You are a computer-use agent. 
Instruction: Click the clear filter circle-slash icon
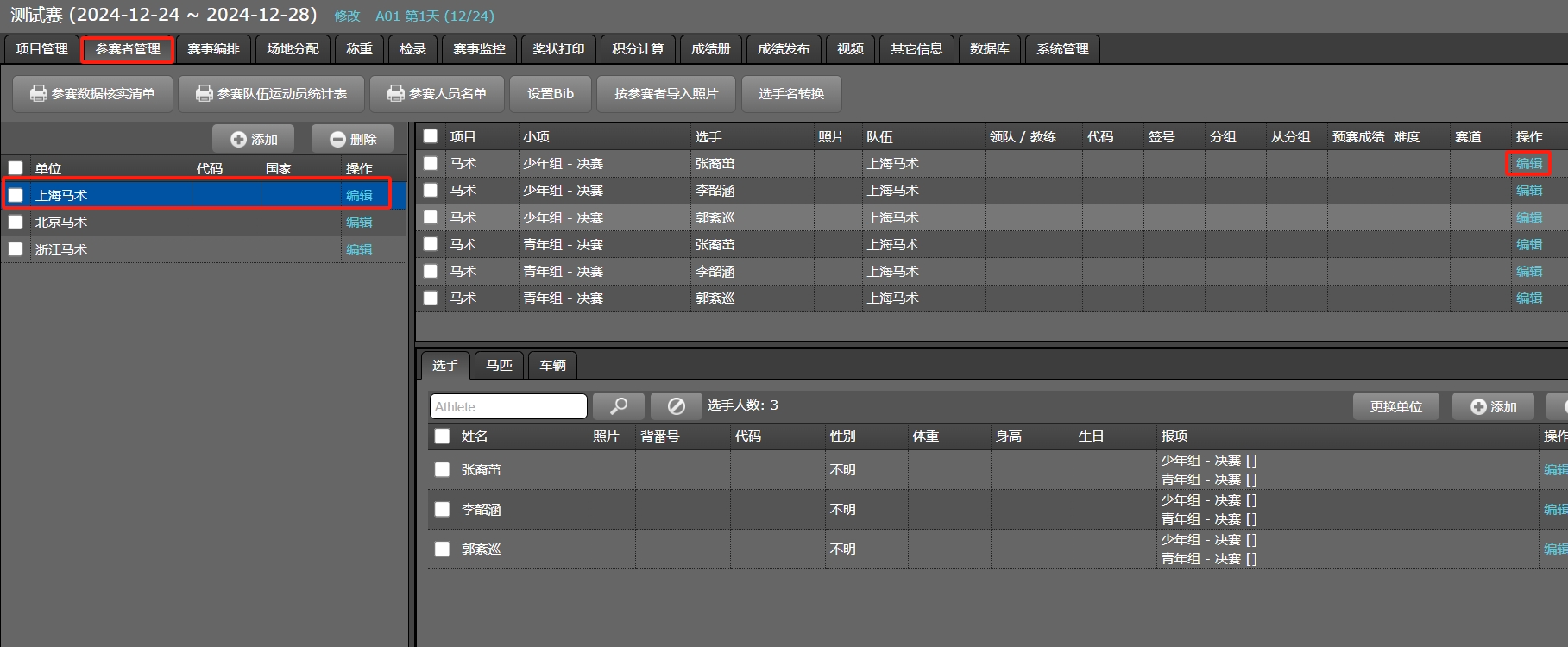(x=676, y=405)
